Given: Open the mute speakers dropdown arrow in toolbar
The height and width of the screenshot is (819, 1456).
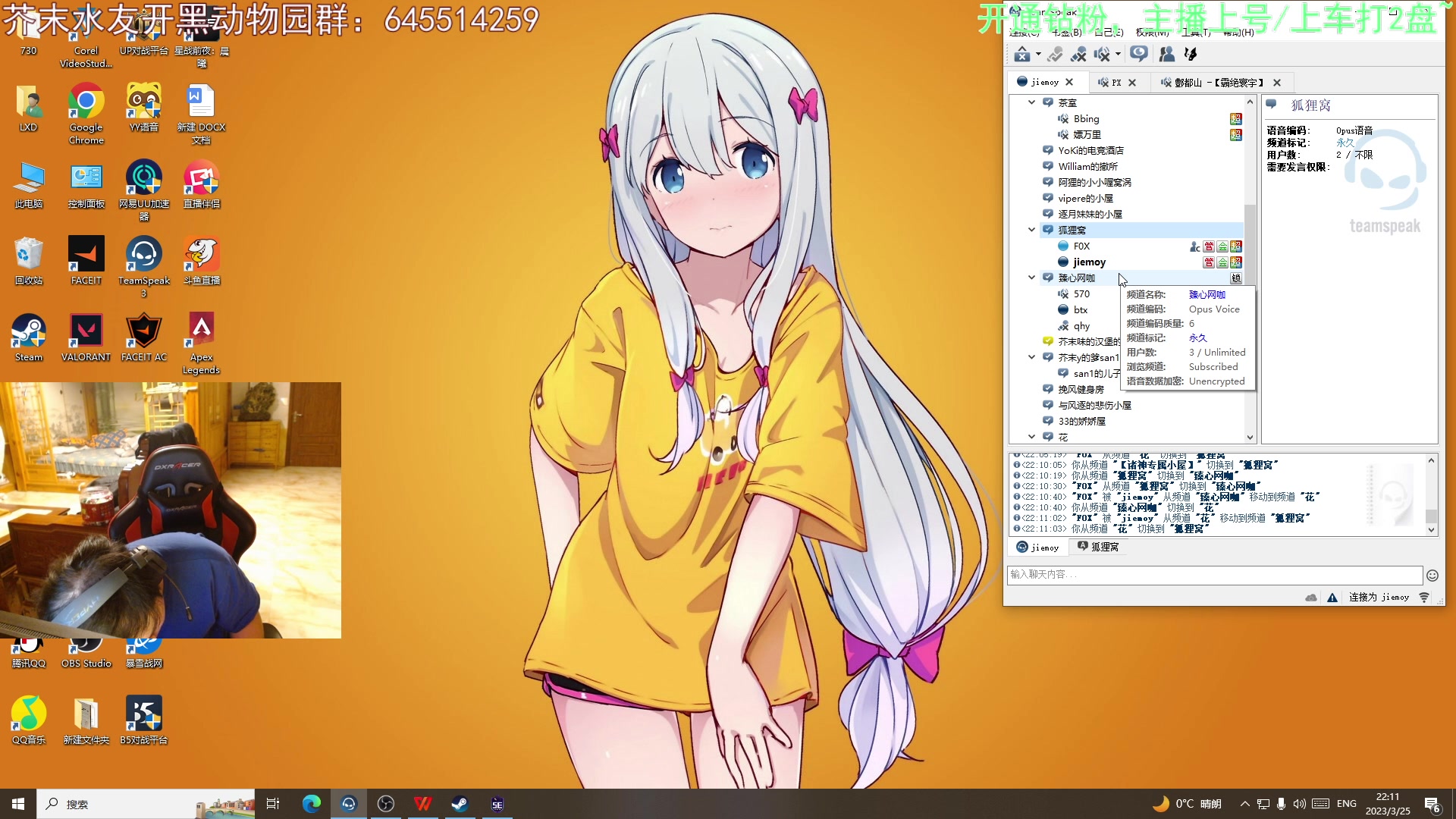Looking at the screenshot, I should tap(1118, 55).
